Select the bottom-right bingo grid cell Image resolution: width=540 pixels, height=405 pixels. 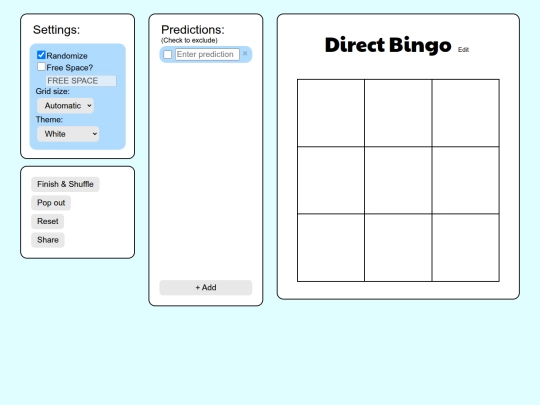466,248
